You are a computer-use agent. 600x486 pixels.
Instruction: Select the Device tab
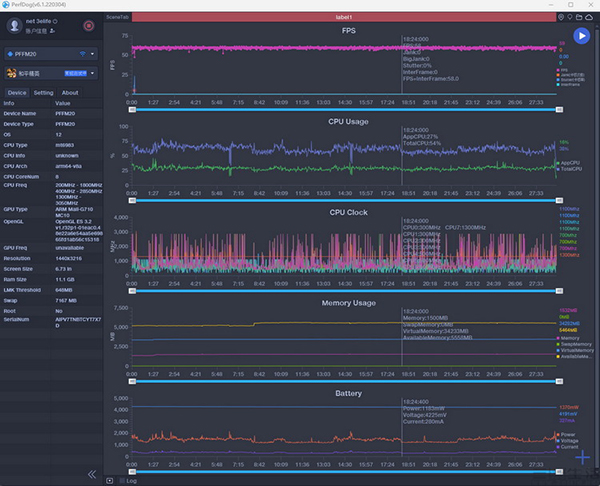[x=17, y=92]
